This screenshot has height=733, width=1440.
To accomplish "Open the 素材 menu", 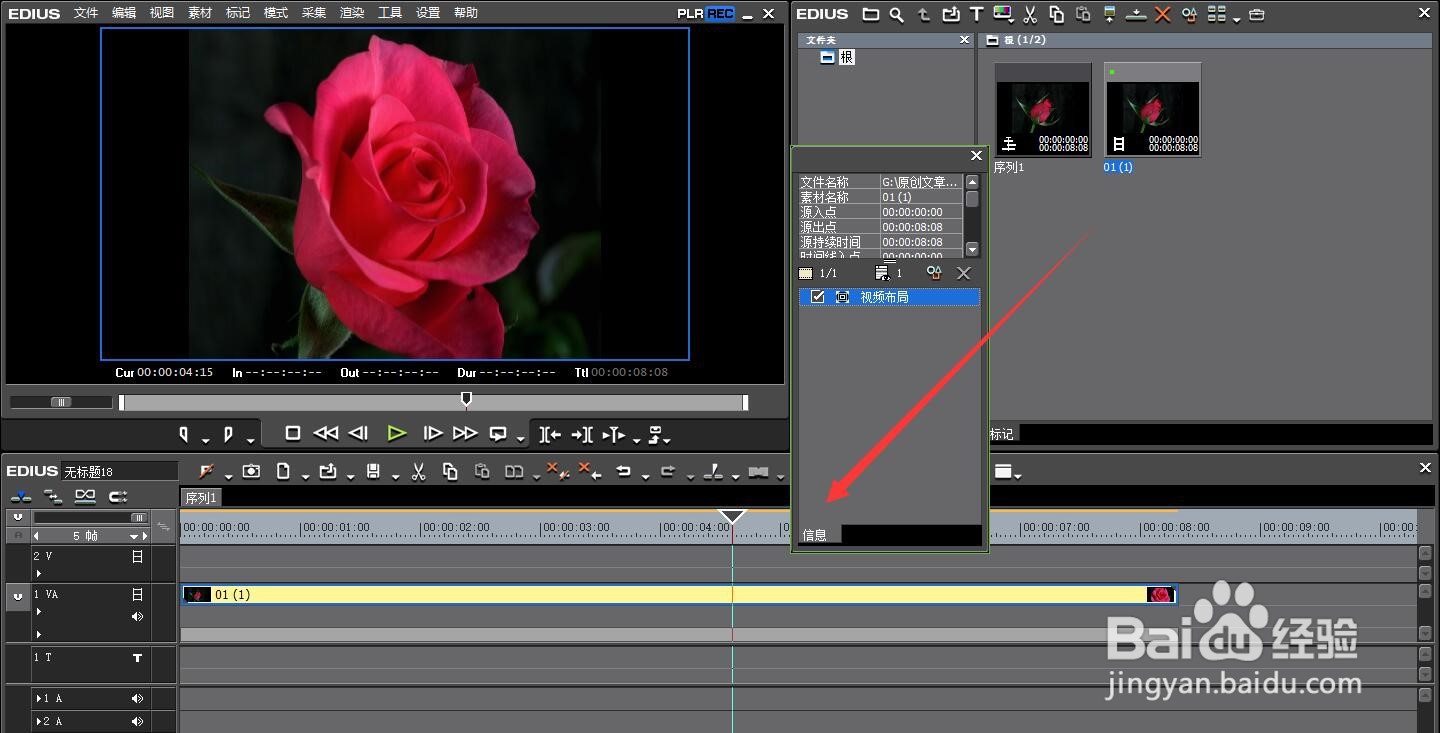I will [200, 13].
